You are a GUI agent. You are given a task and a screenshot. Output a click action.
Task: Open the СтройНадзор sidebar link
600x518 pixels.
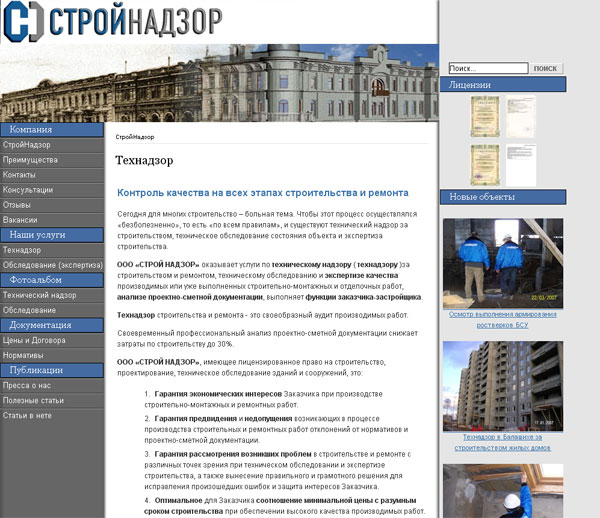[26, 145]
